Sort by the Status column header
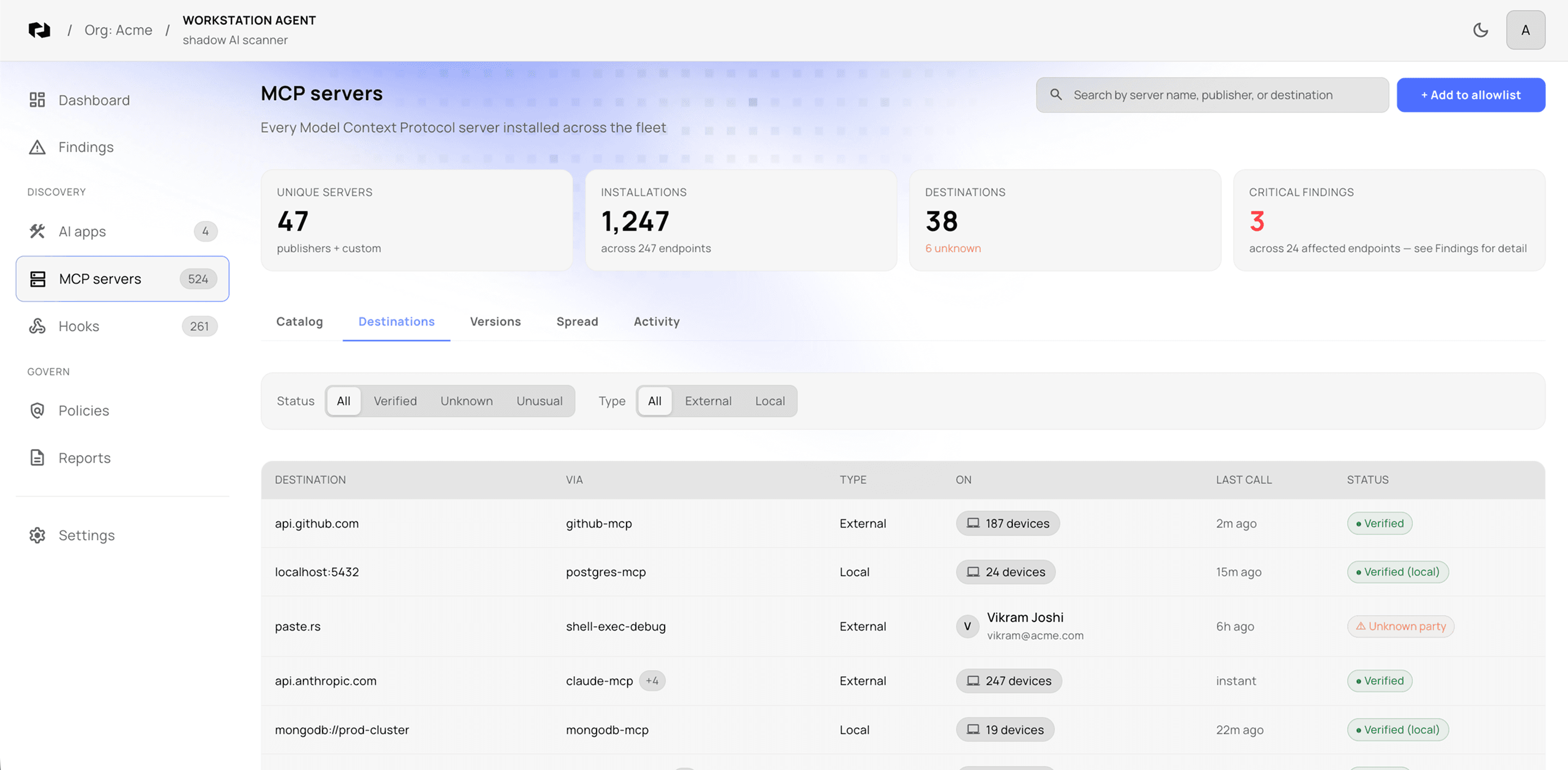The width and height of the screenshot is (1568, 770). (1367, 479)
